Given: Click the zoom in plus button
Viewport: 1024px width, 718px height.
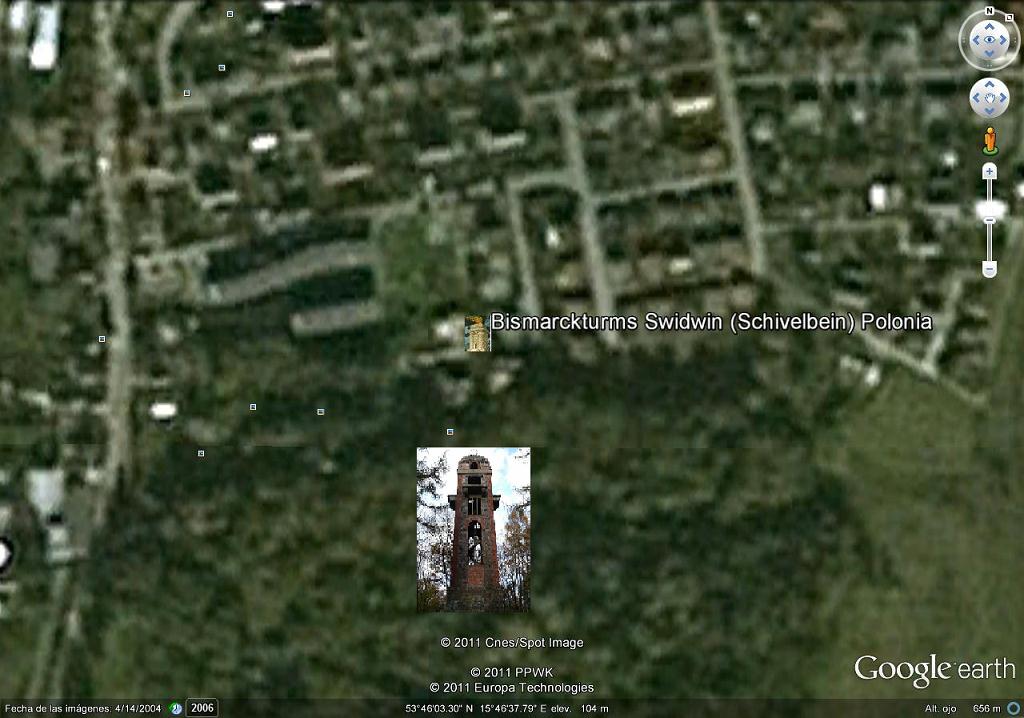Looking at the screenshot, I should (x=989, y=172).
